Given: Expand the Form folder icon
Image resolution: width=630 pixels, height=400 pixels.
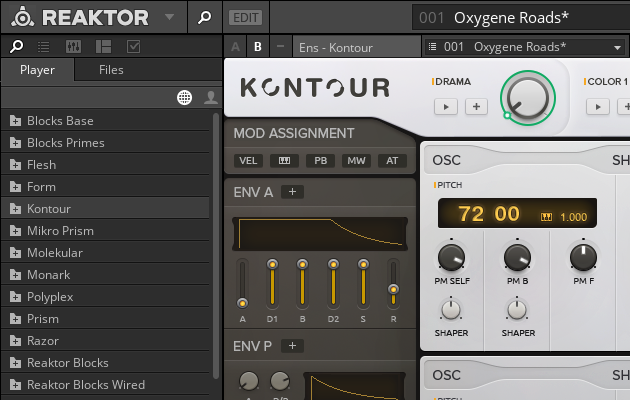Looking at the screenshot, I should pos(15,187).
